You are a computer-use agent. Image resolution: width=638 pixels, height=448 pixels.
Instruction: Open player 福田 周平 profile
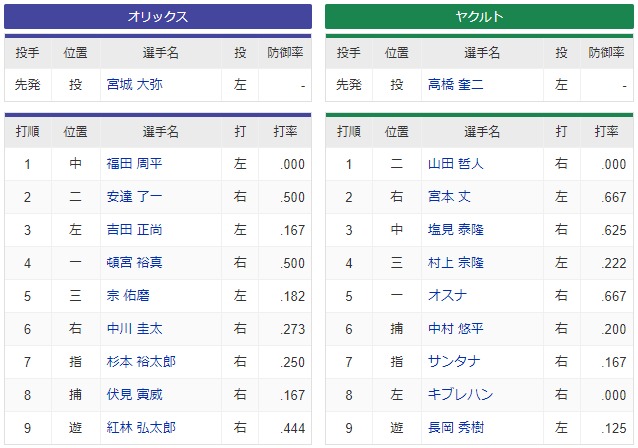(x=134, y=164)
